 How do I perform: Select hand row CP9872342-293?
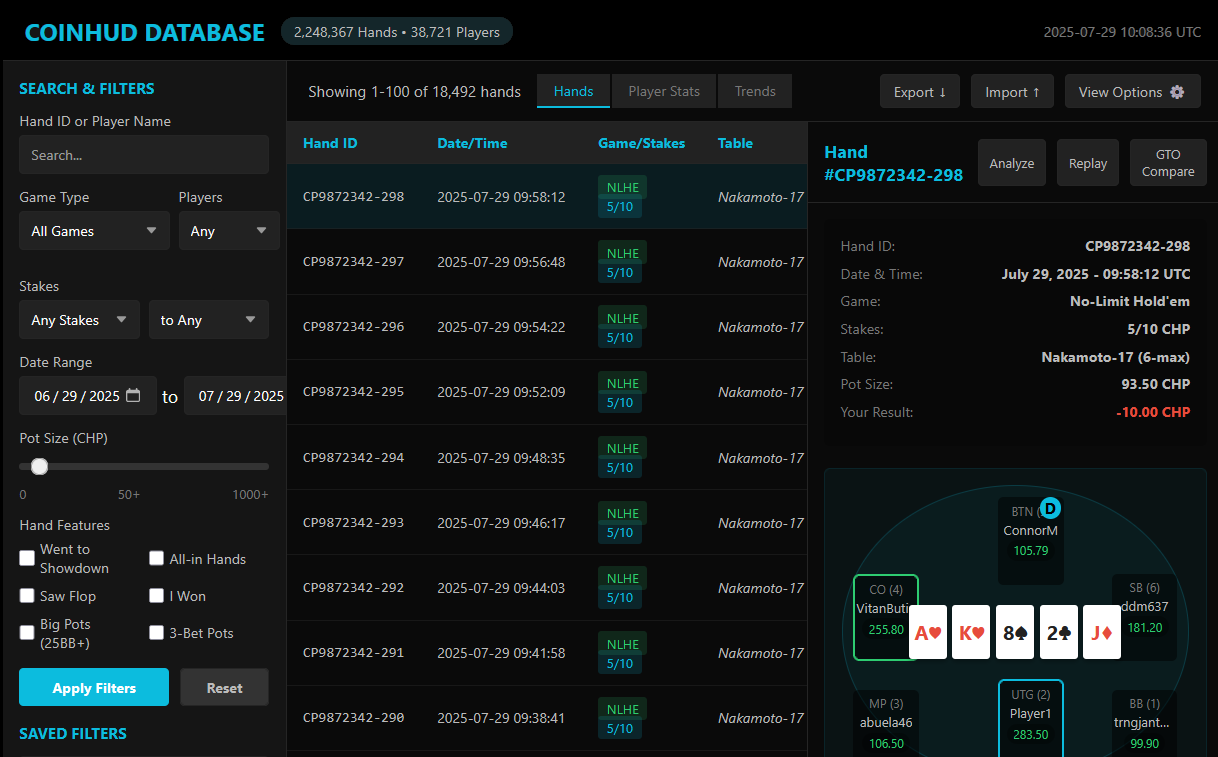coord(547,522)
